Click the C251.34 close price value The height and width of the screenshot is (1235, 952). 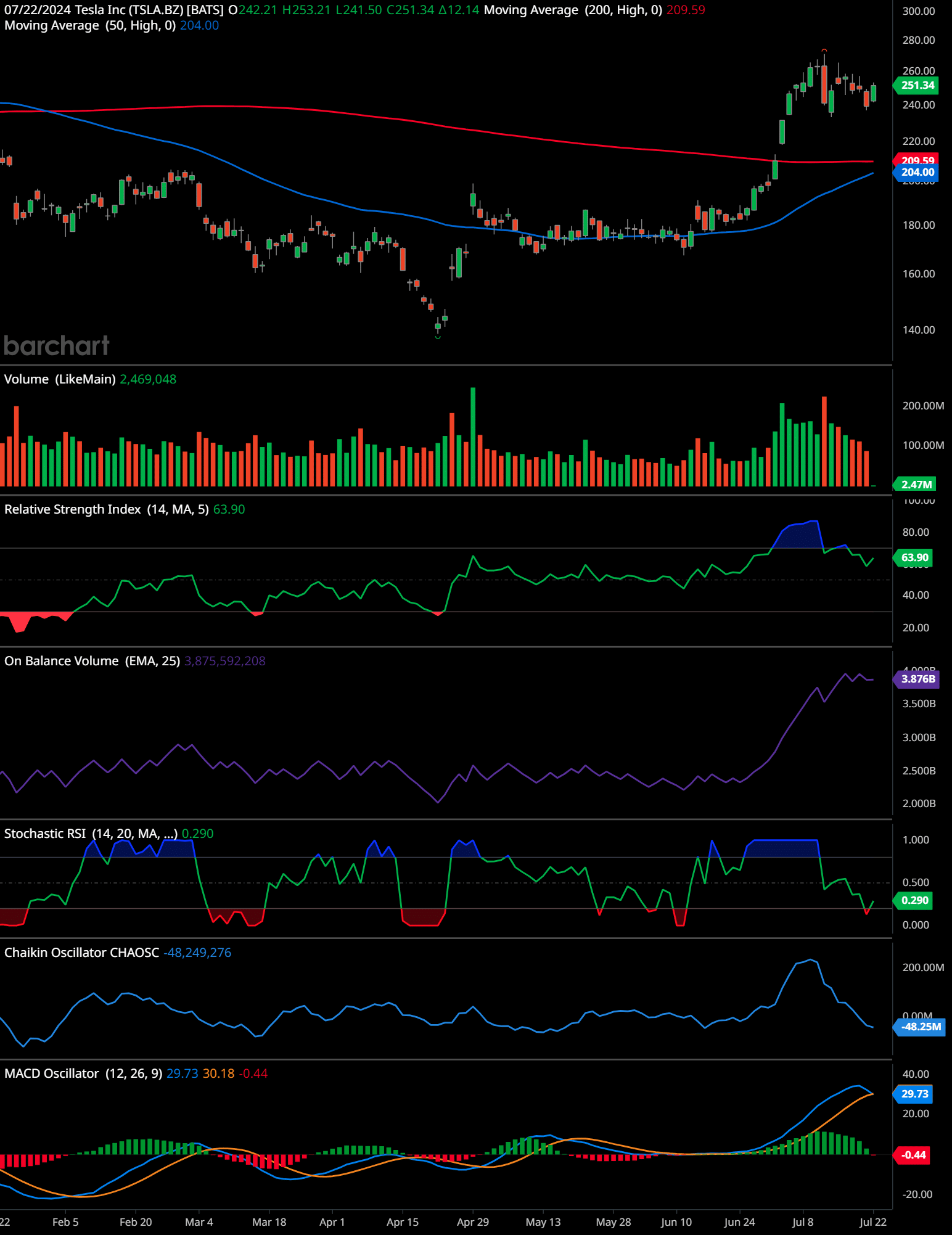coord(411,10)
